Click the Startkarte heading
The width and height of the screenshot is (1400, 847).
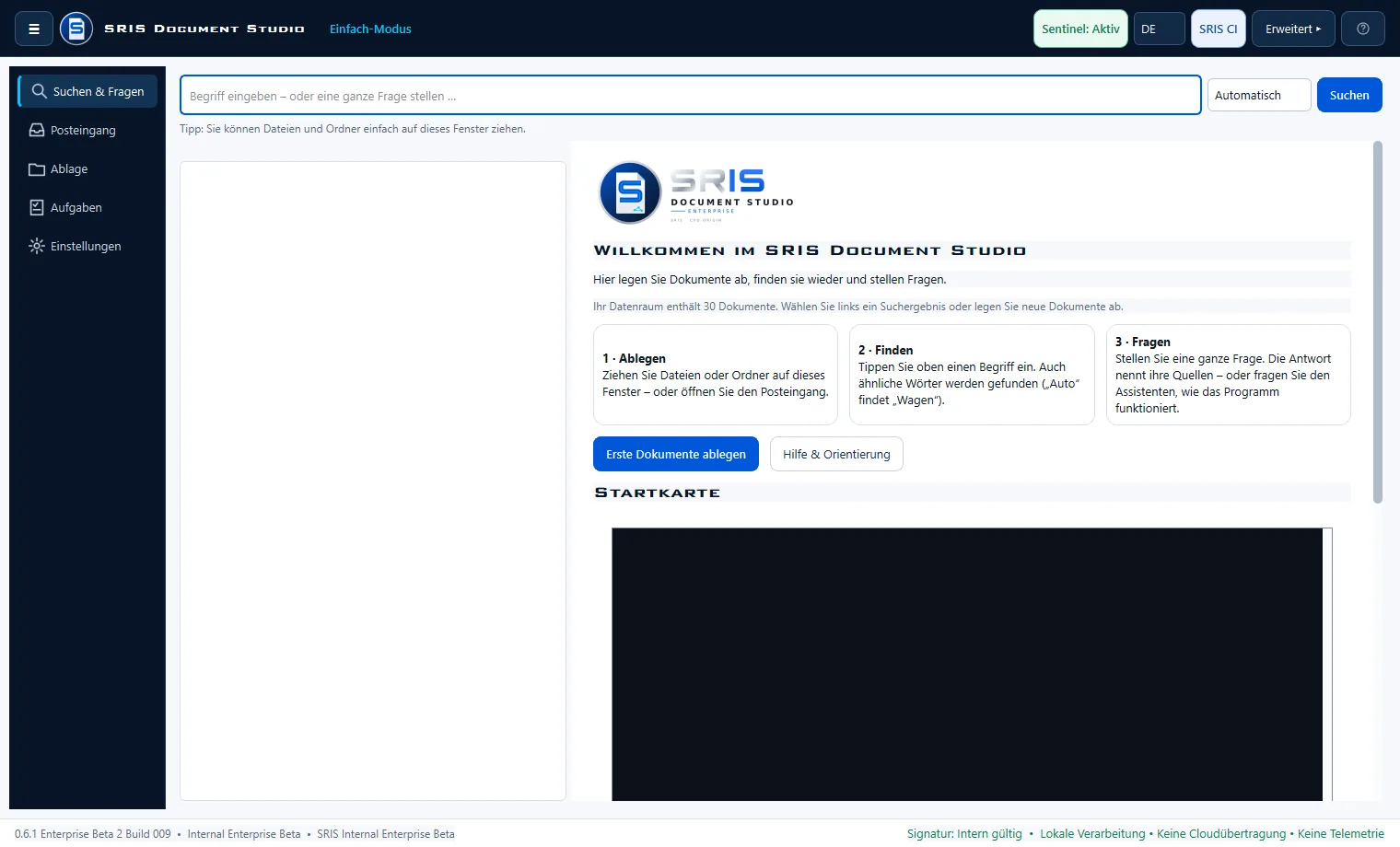pyautogui.click(x=658, y=493)
